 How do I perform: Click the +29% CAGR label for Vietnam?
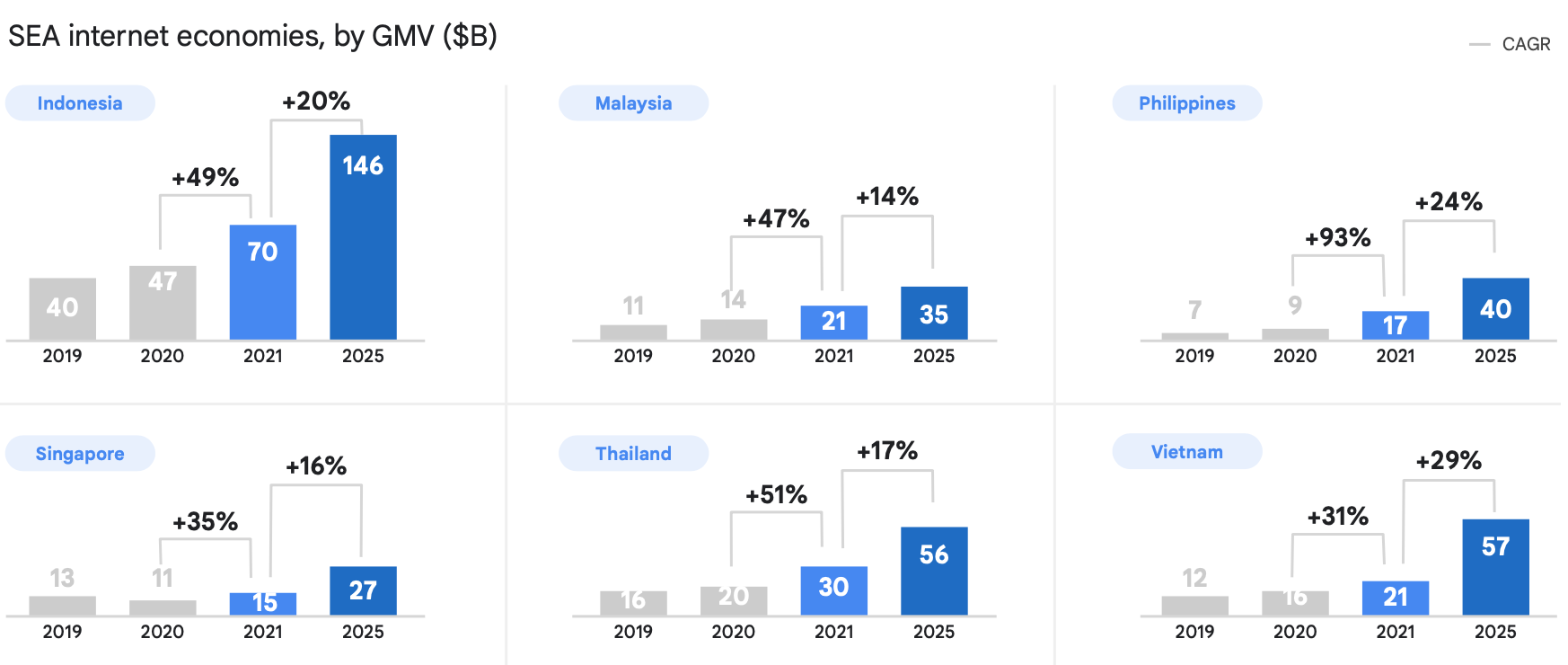coord(1449,461)
